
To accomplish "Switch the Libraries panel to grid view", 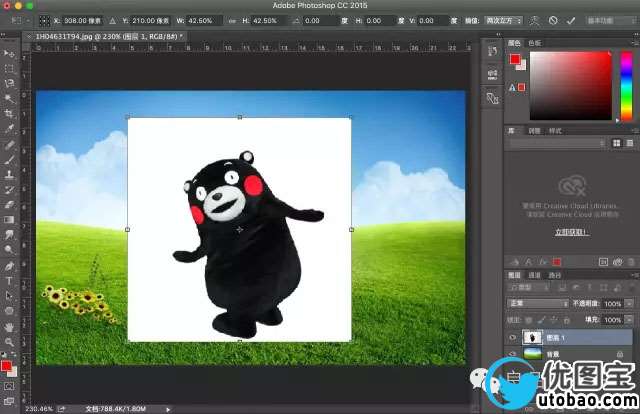I will [x=616, y=143].
